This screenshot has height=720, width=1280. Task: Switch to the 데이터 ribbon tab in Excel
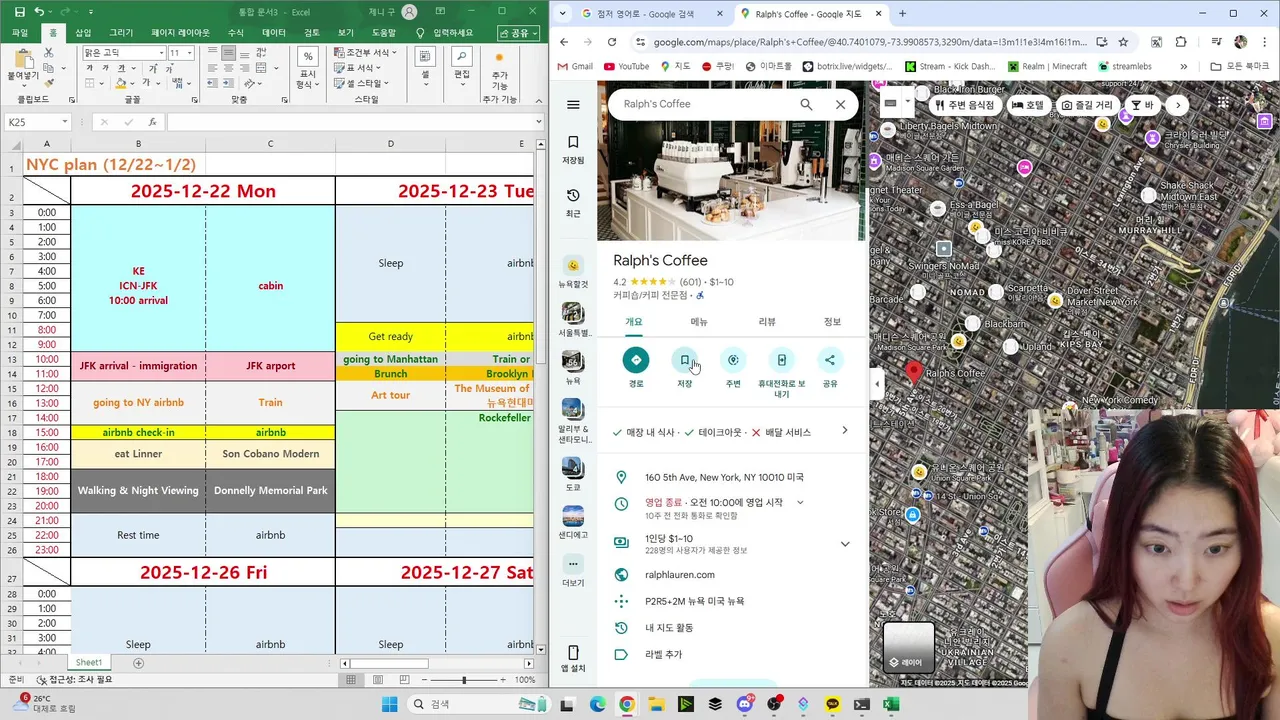[274, 32]
